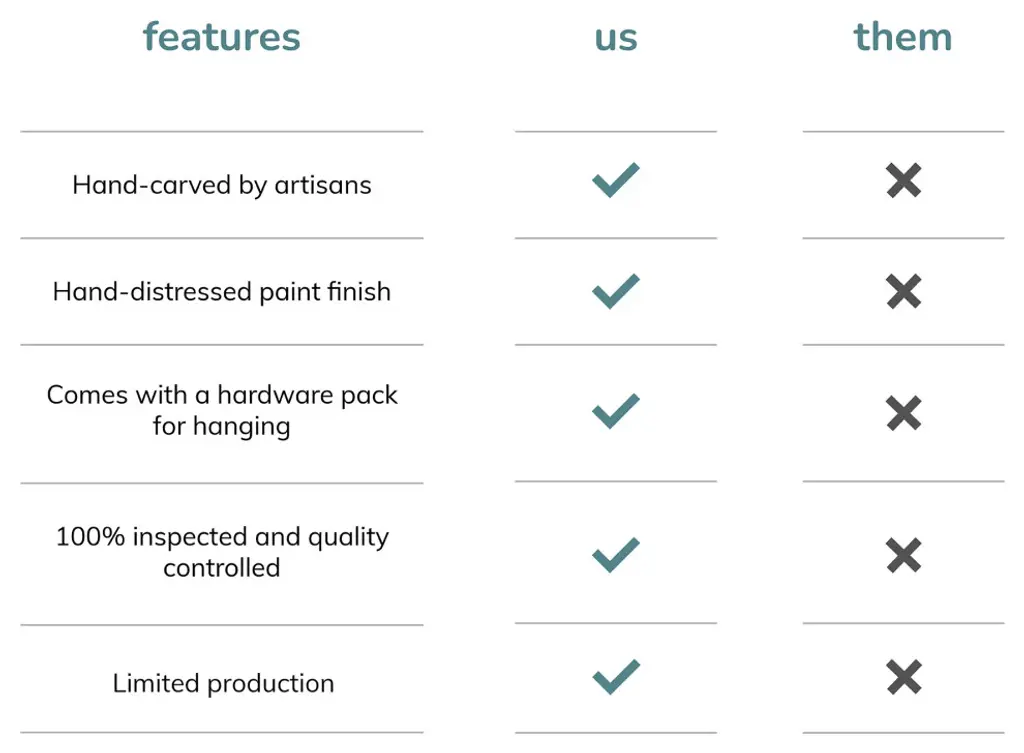Screen dimensions: 1024x753
Task: Select the "Limited production" text
Action: click(x=223, y=684)
